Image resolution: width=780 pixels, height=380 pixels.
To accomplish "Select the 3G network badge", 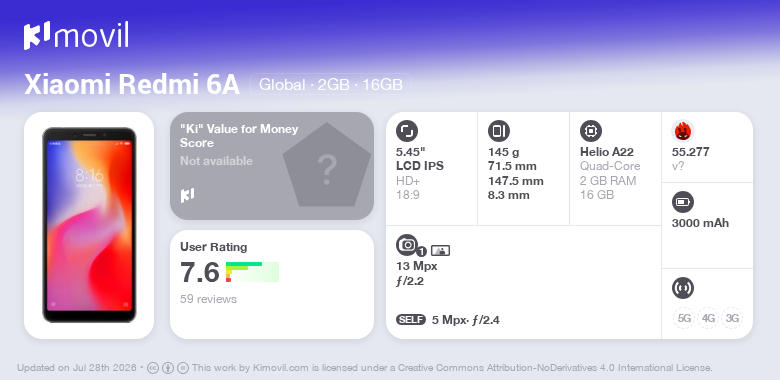I will pyautogui.click(x=732, y=318).
